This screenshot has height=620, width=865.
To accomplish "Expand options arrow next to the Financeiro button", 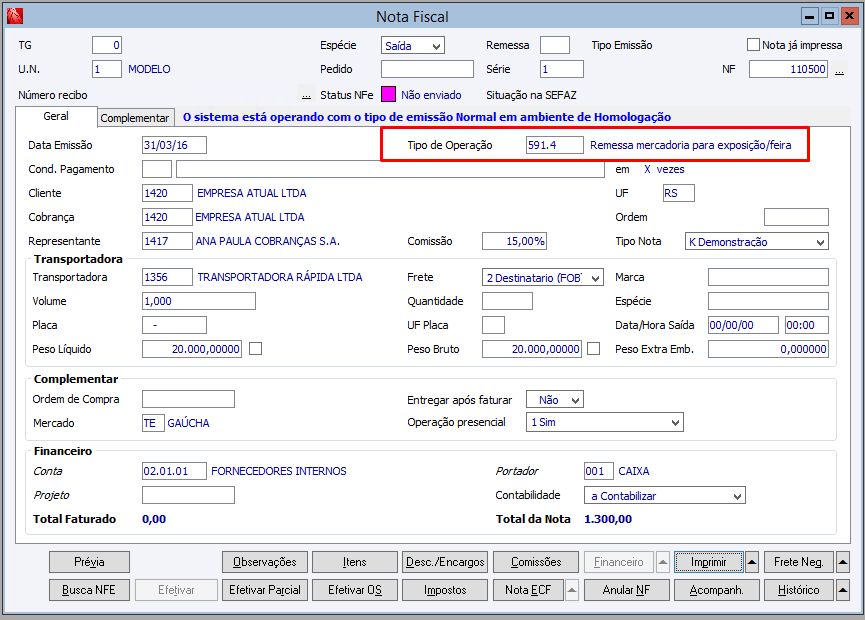I will tap(663, 562).
